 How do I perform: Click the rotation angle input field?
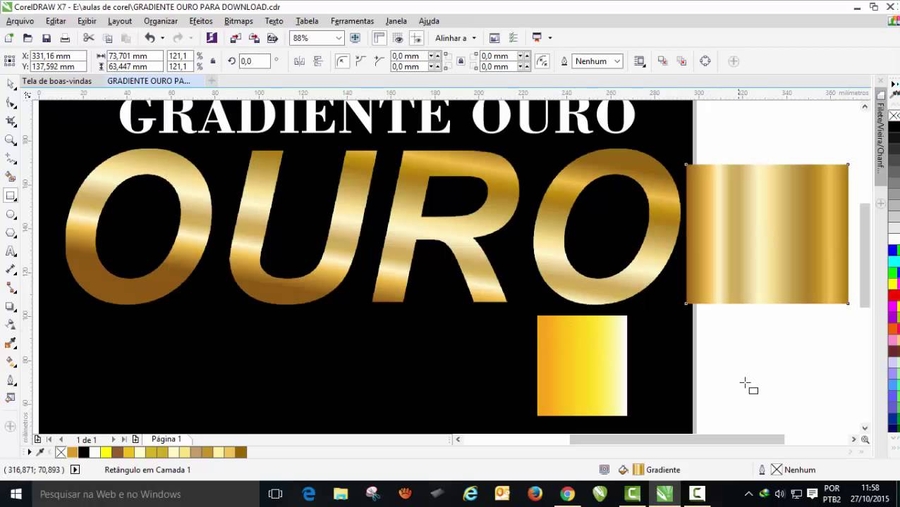point(254,61)
